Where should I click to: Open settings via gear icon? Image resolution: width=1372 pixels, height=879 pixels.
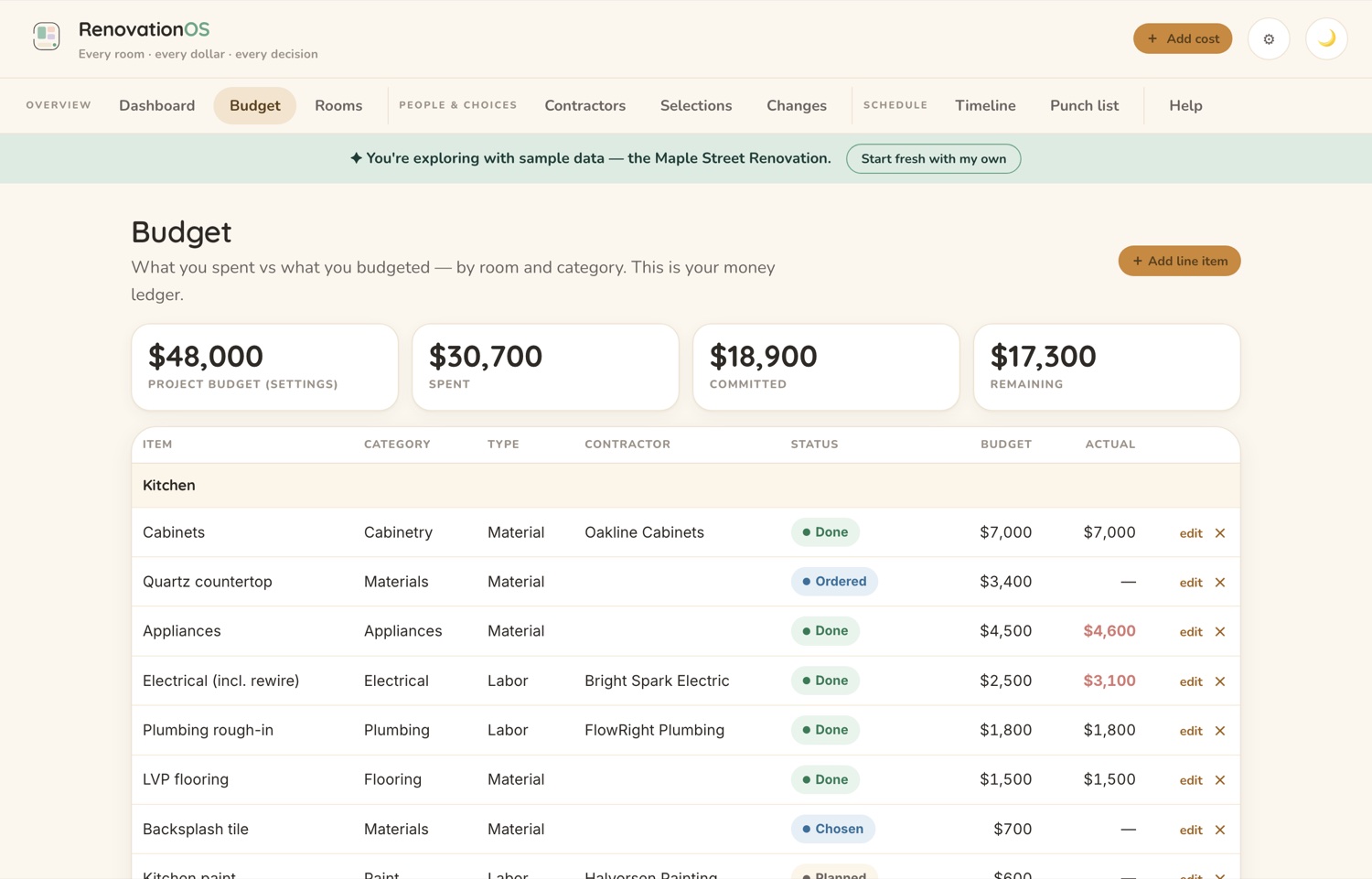pyautogui.click(x=1269, y=38)
